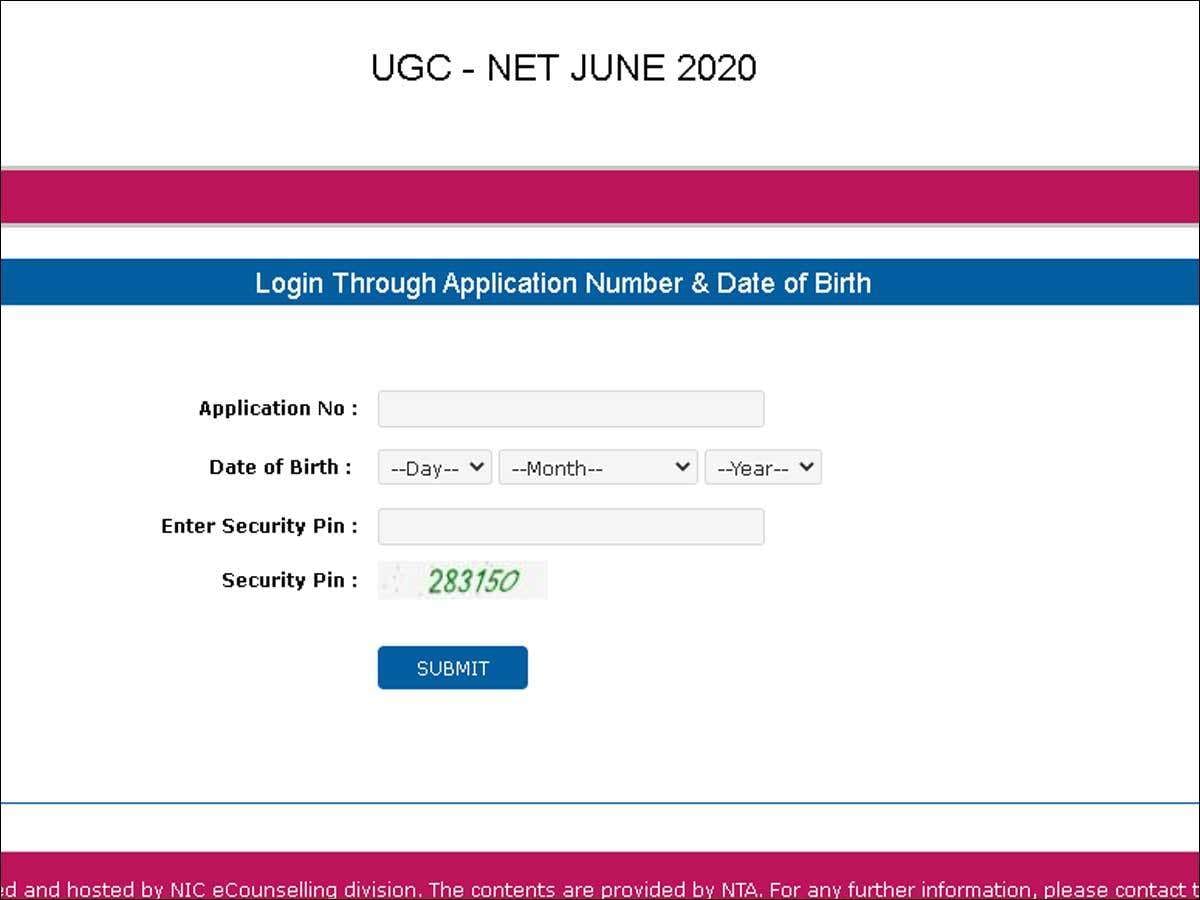Focus the Enter Security Pin text box
This screenshot has height=900, width=1200.
570,527
